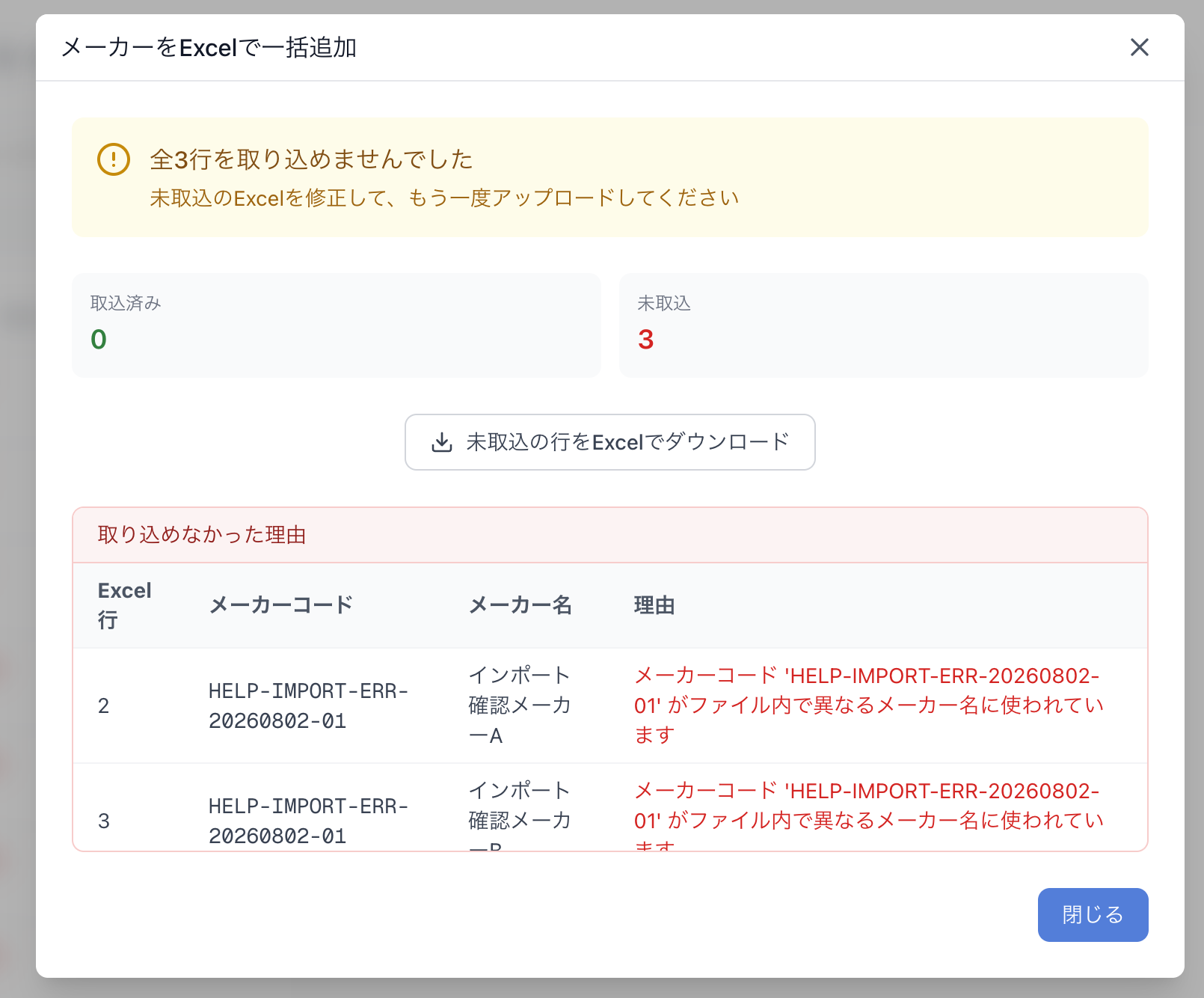Click the メーカーコード column header
Viewport: 1204px width, 998px height.
(x=281, y=605)
